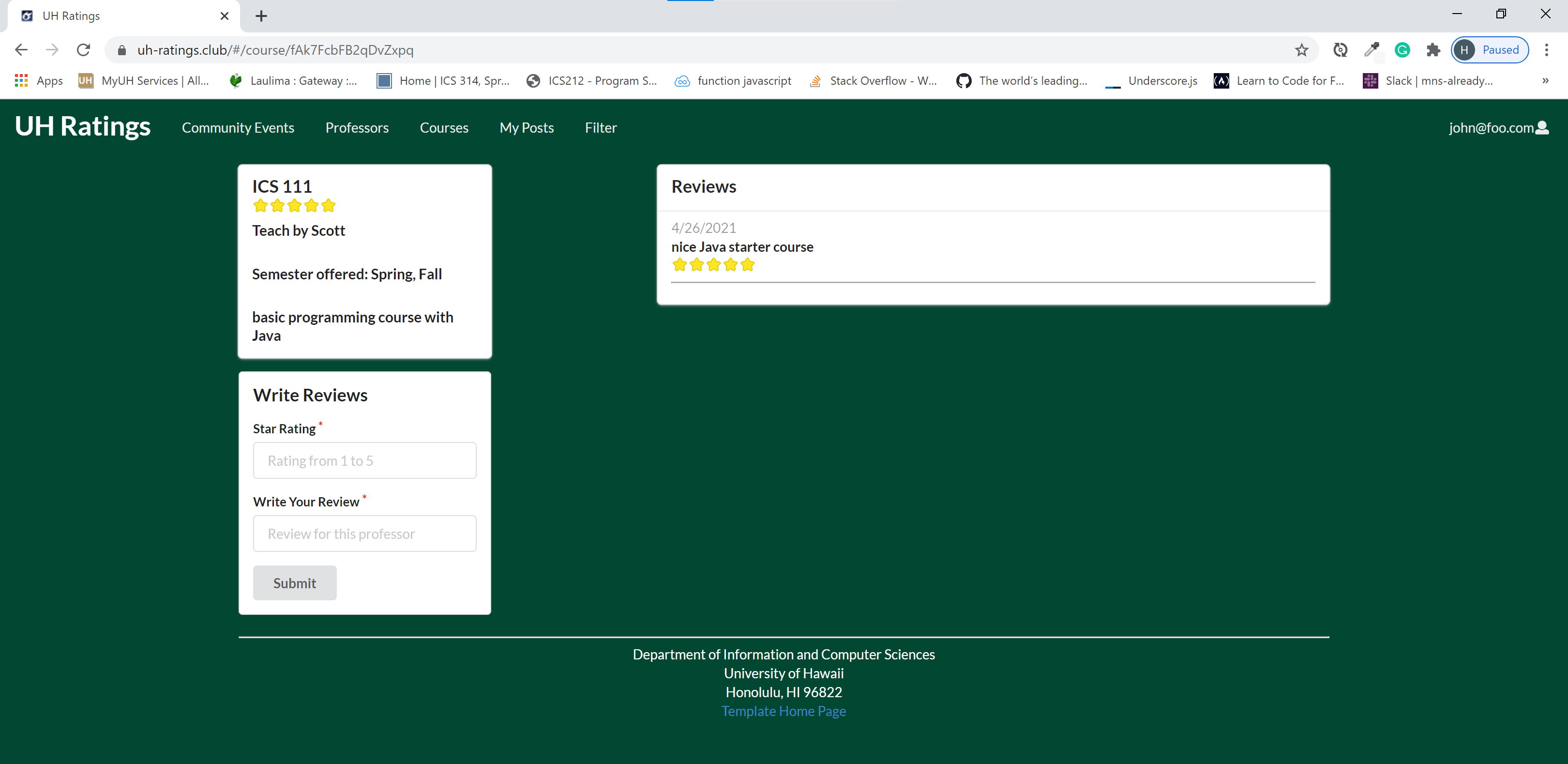Open the Extensions puzzle piece icon

coord(1433,50)
